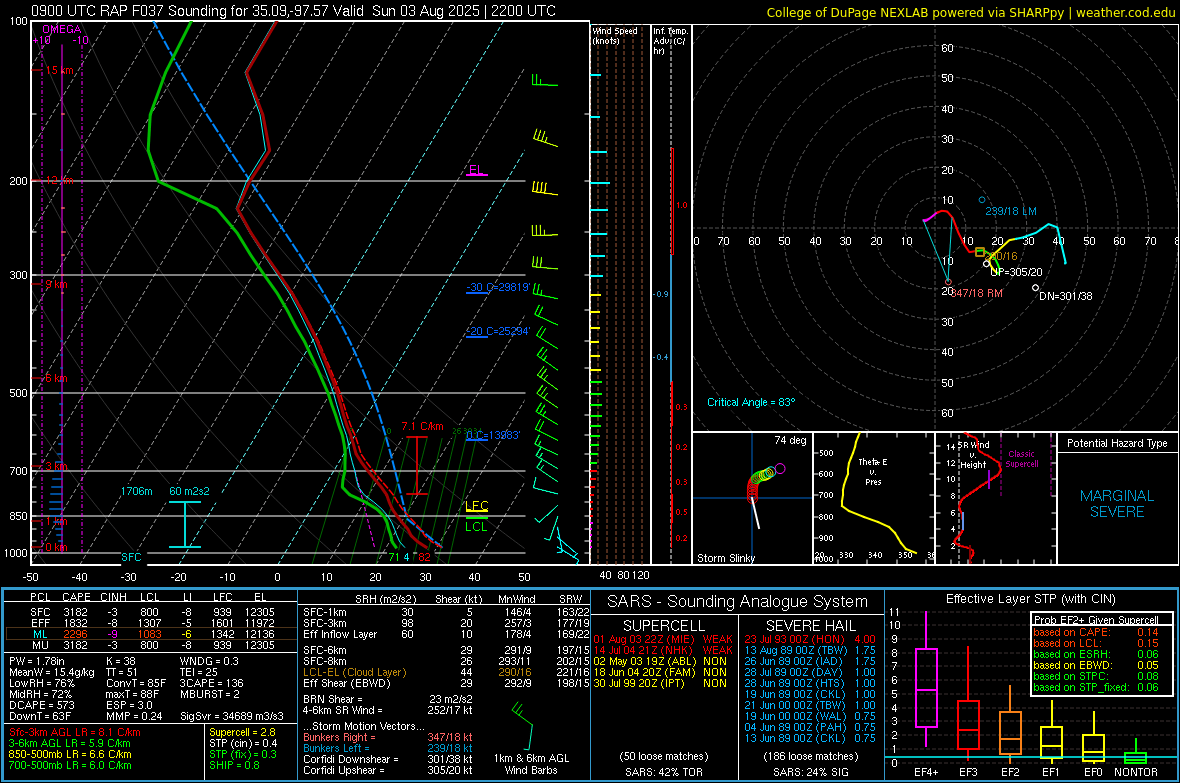Click the Storm Slinky panel label

[x=726, y=558]
